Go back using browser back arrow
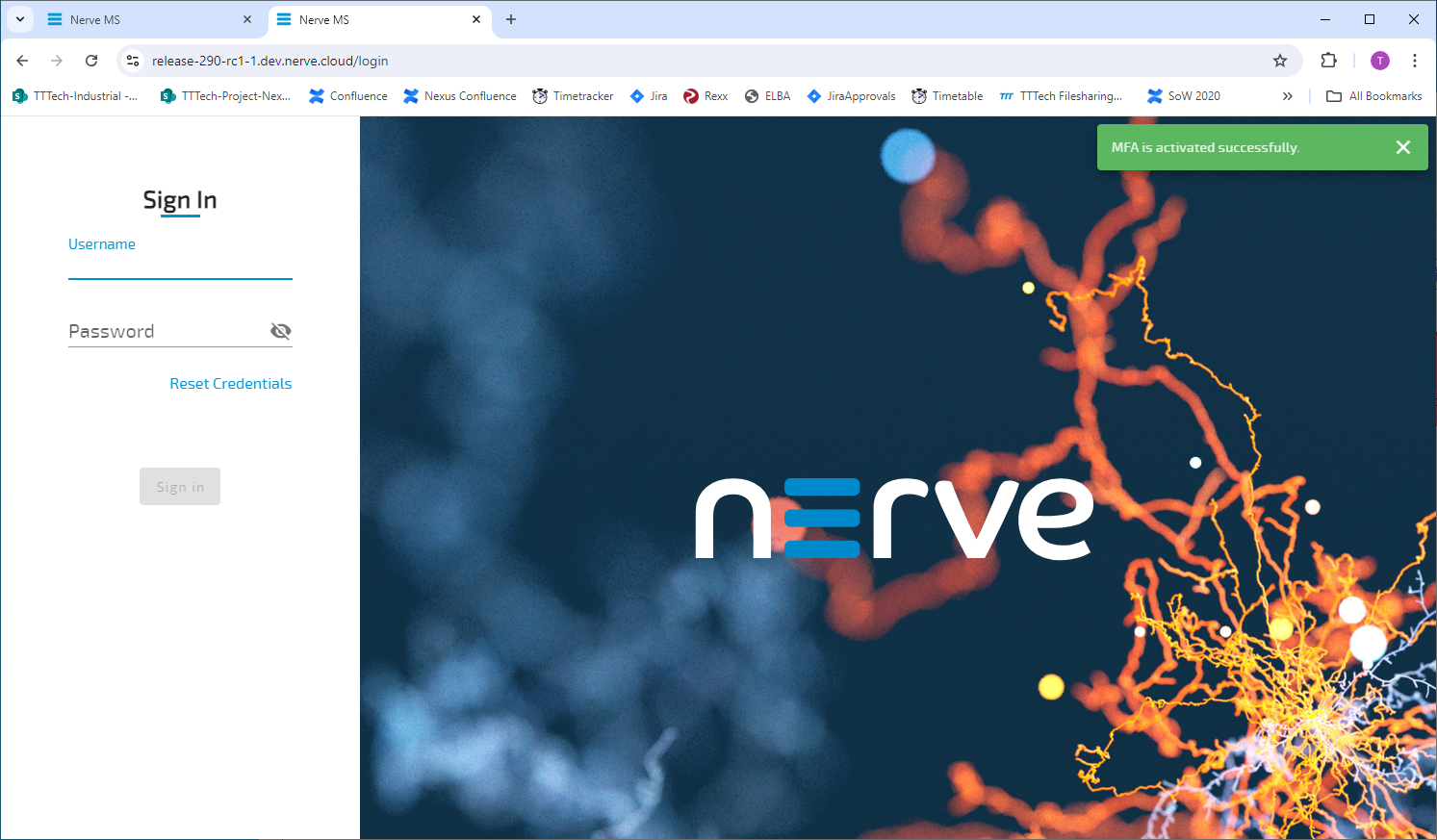Viewport: 1437px width, 840px height. point(22,61)
